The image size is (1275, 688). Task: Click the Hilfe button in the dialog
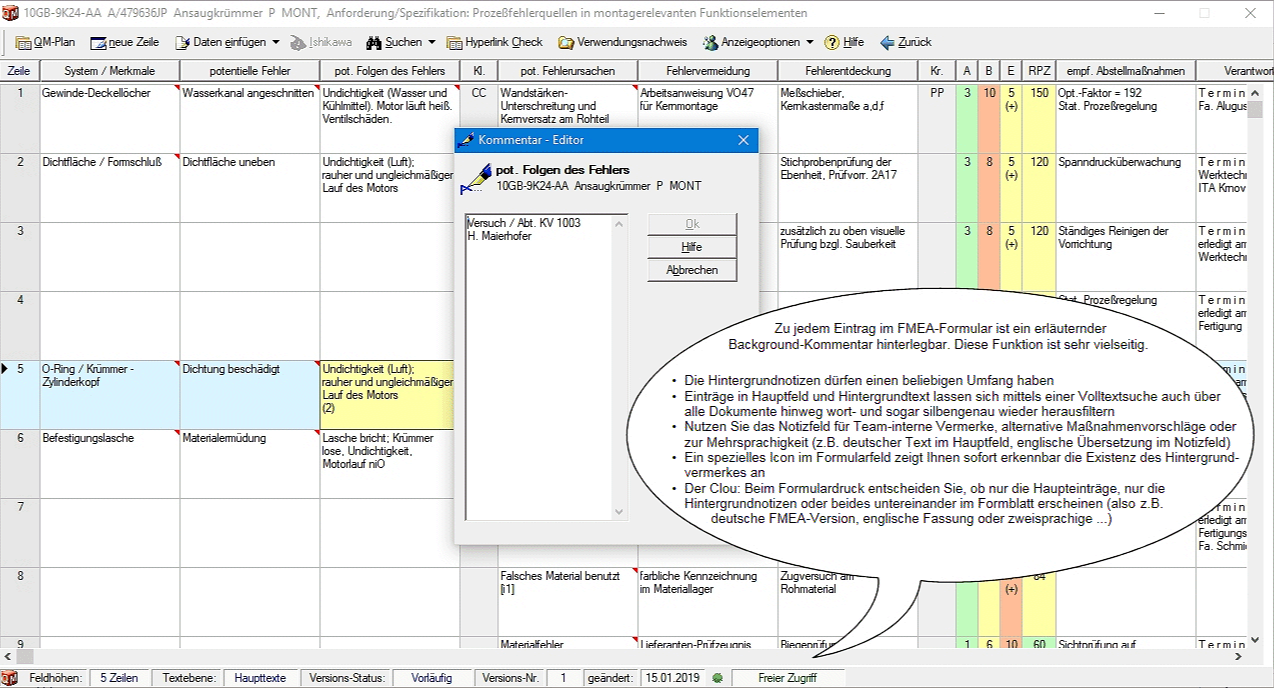pos(691,247)
